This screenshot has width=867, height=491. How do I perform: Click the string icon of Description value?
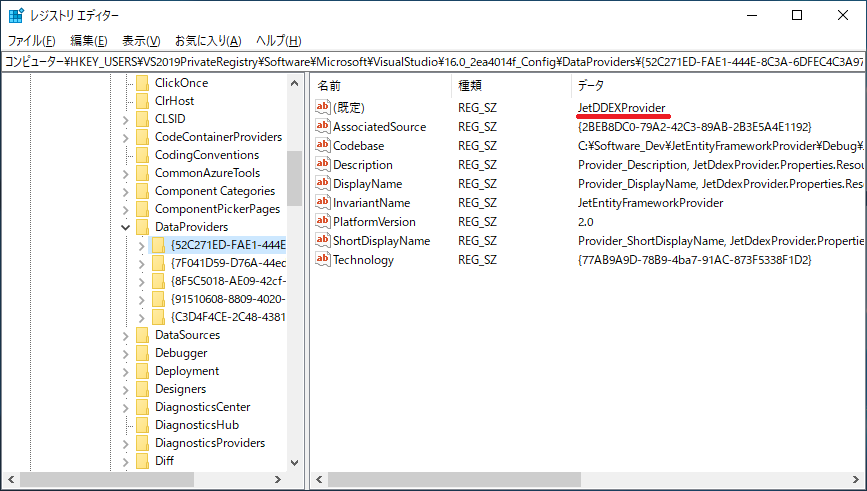(x=323, y=164)
